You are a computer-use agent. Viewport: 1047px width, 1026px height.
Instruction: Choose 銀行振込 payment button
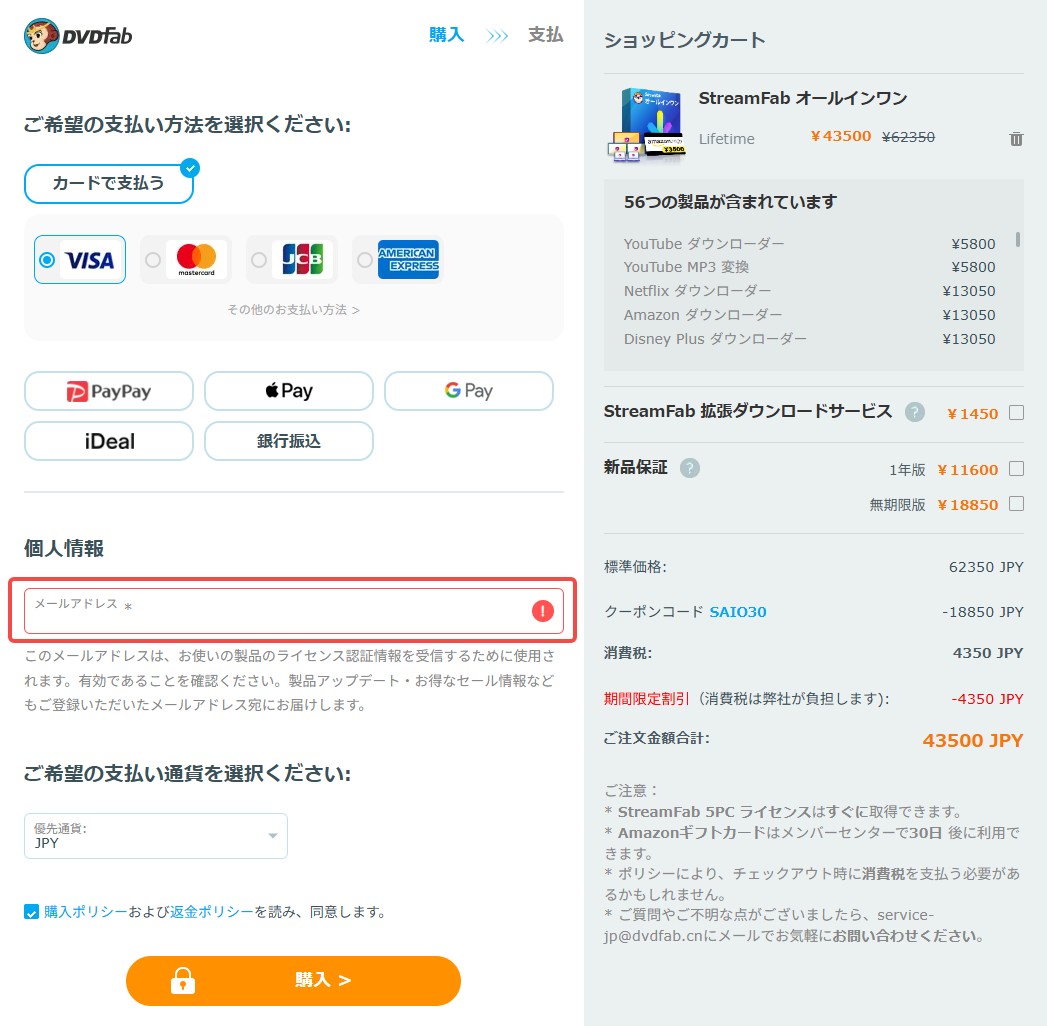[x=288, y=441]
